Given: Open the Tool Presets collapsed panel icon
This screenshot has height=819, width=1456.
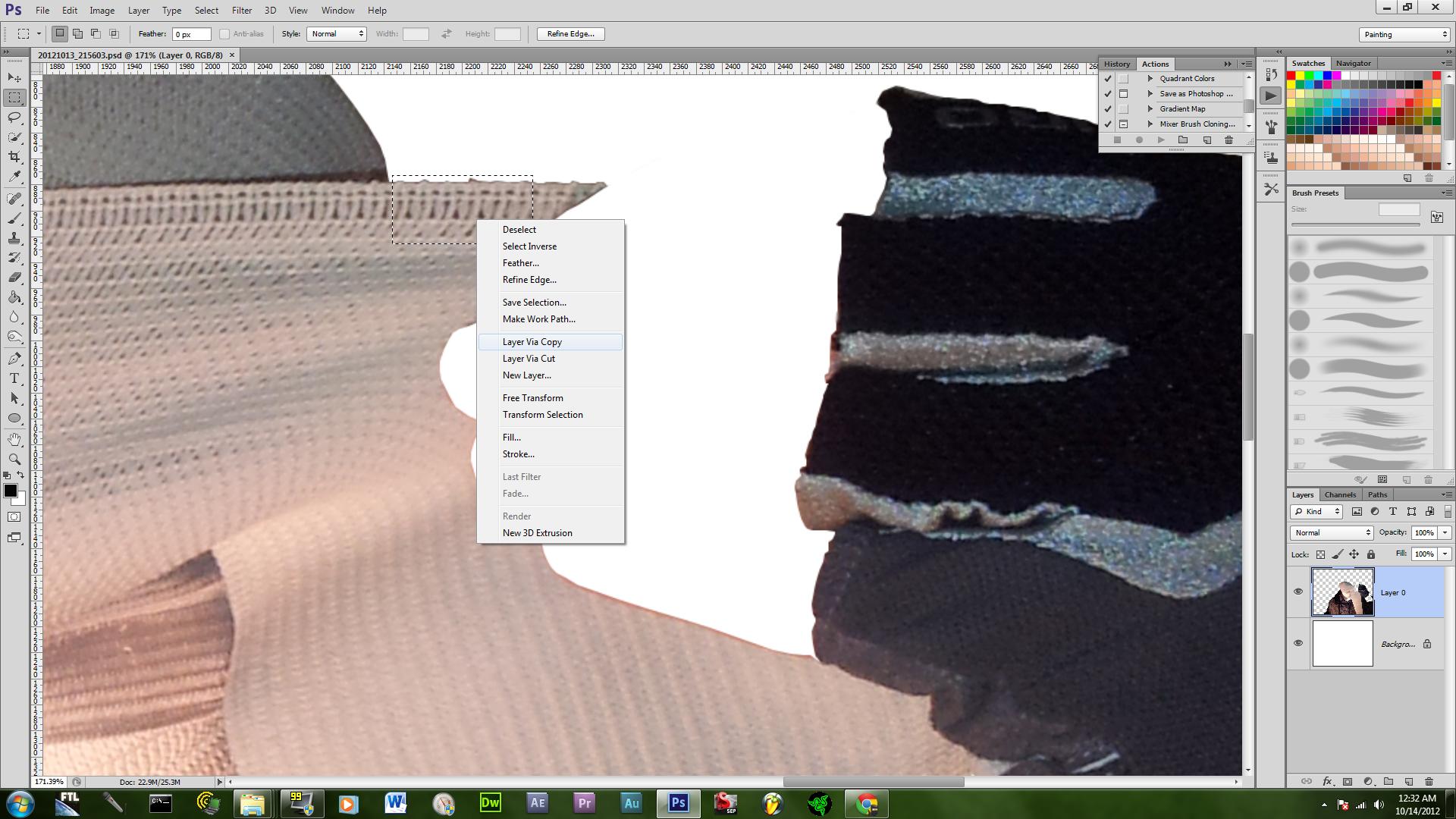Looking at the screenshot, I should [x=1272, y=190].
